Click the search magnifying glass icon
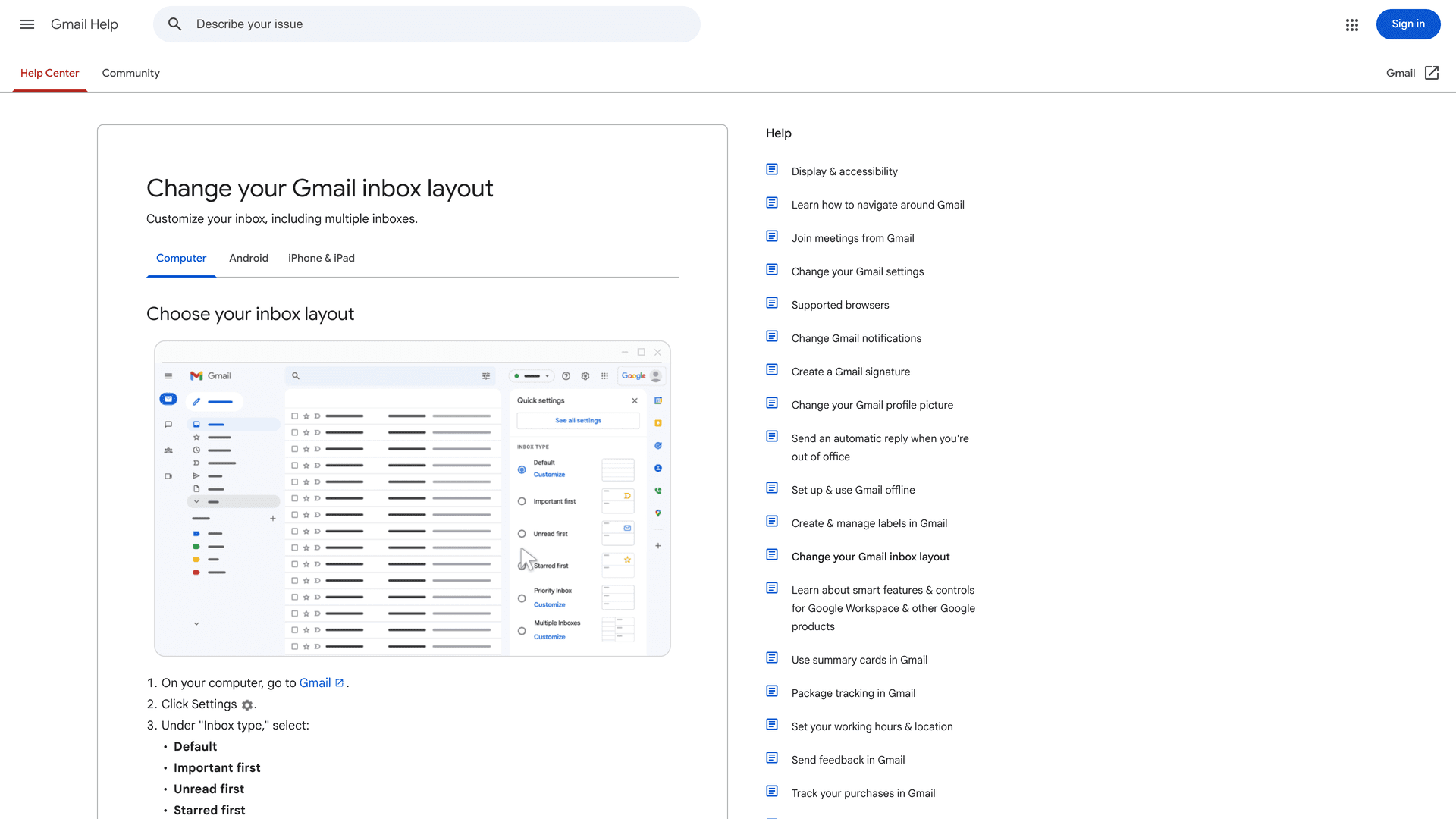 [174, 24]
